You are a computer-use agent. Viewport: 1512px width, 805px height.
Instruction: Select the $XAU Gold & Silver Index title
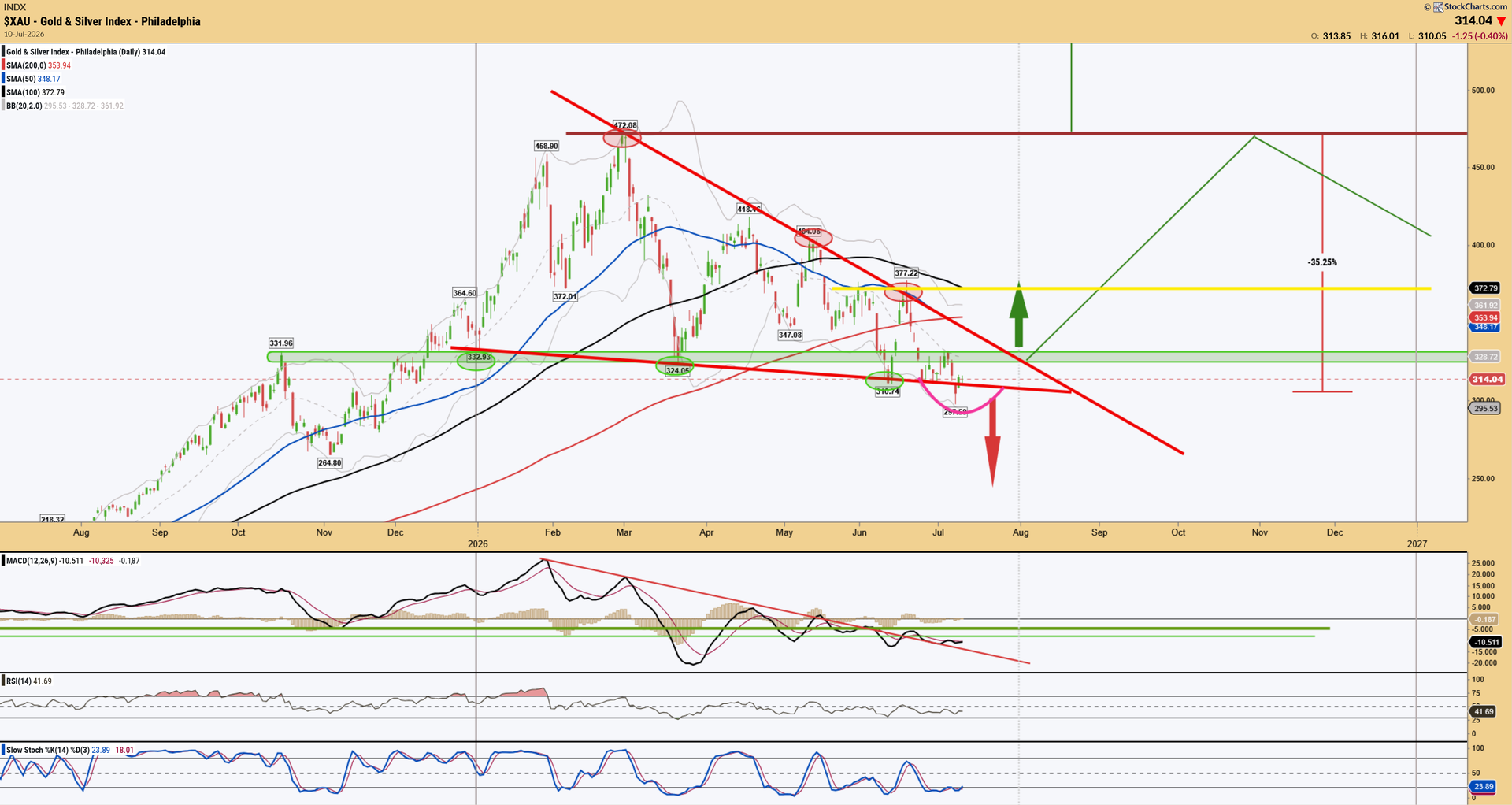[x=102, y=21]
